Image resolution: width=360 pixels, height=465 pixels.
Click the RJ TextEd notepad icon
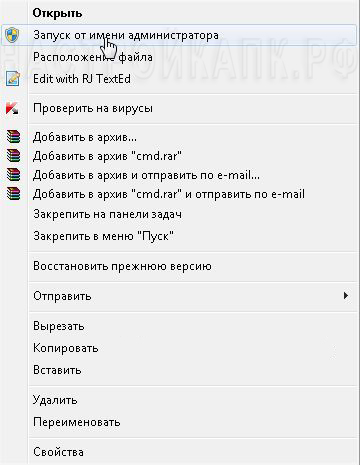point(13,79)
